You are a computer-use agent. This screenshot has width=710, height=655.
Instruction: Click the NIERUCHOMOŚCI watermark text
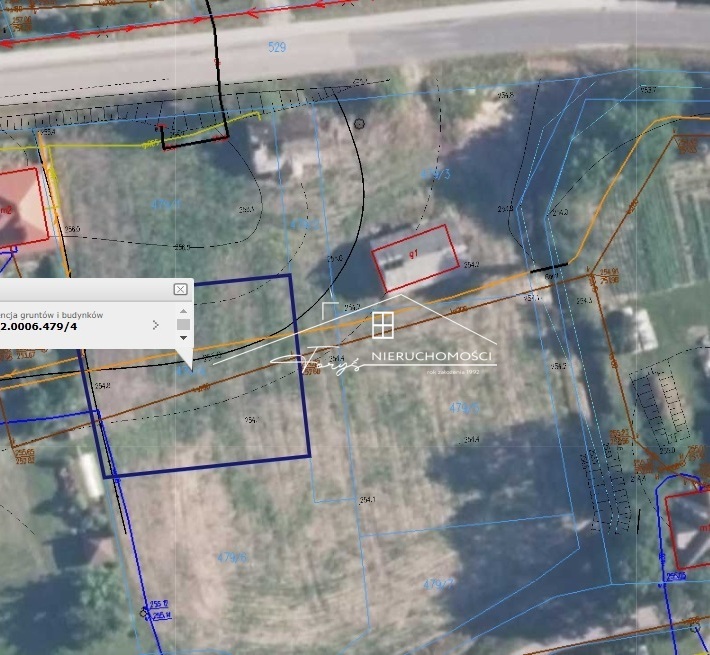click(x=431, y=357)
